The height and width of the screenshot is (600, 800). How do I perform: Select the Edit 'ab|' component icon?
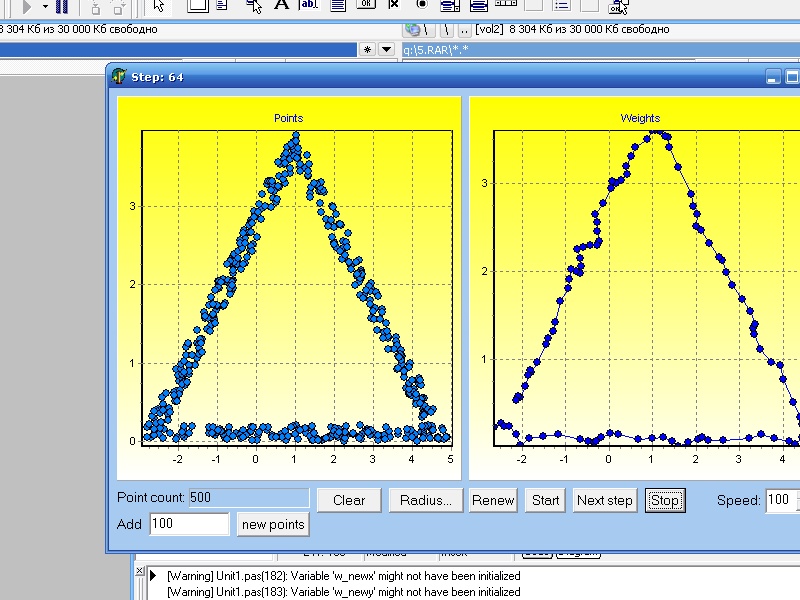pyautogui.click(x=309, y=5)
